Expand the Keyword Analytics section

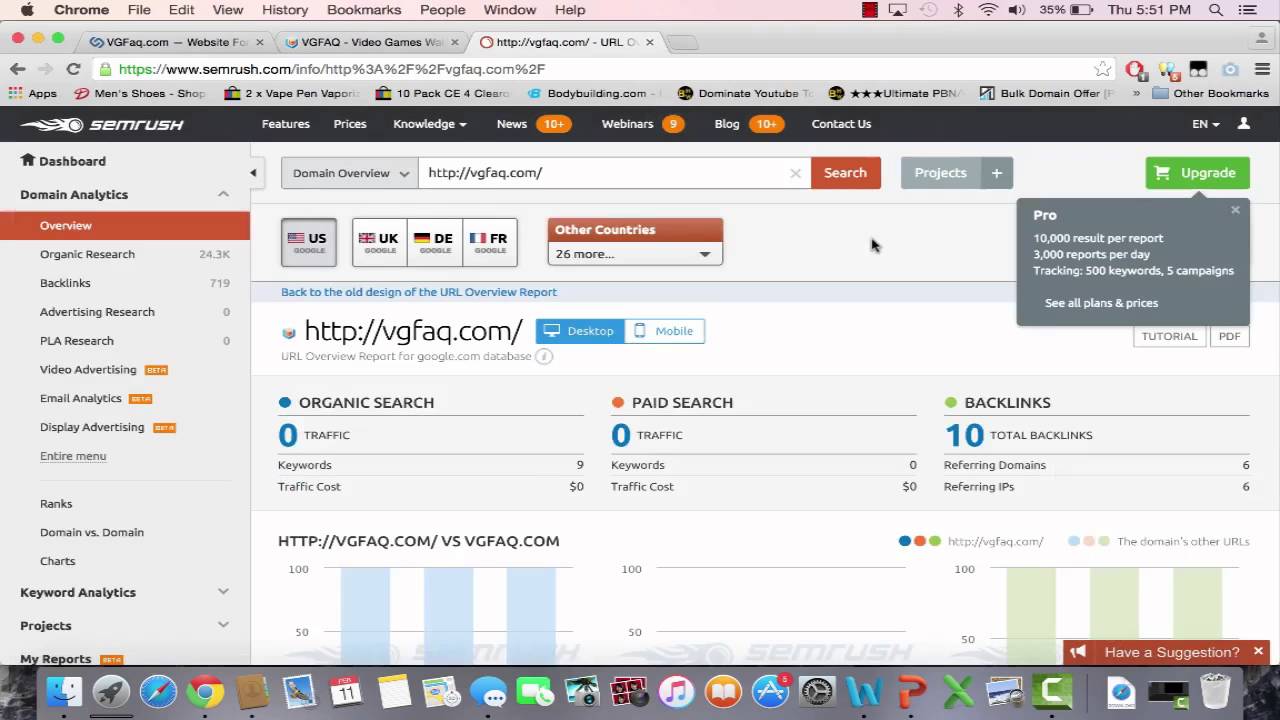pyautogui.click(x=224, y=592)
